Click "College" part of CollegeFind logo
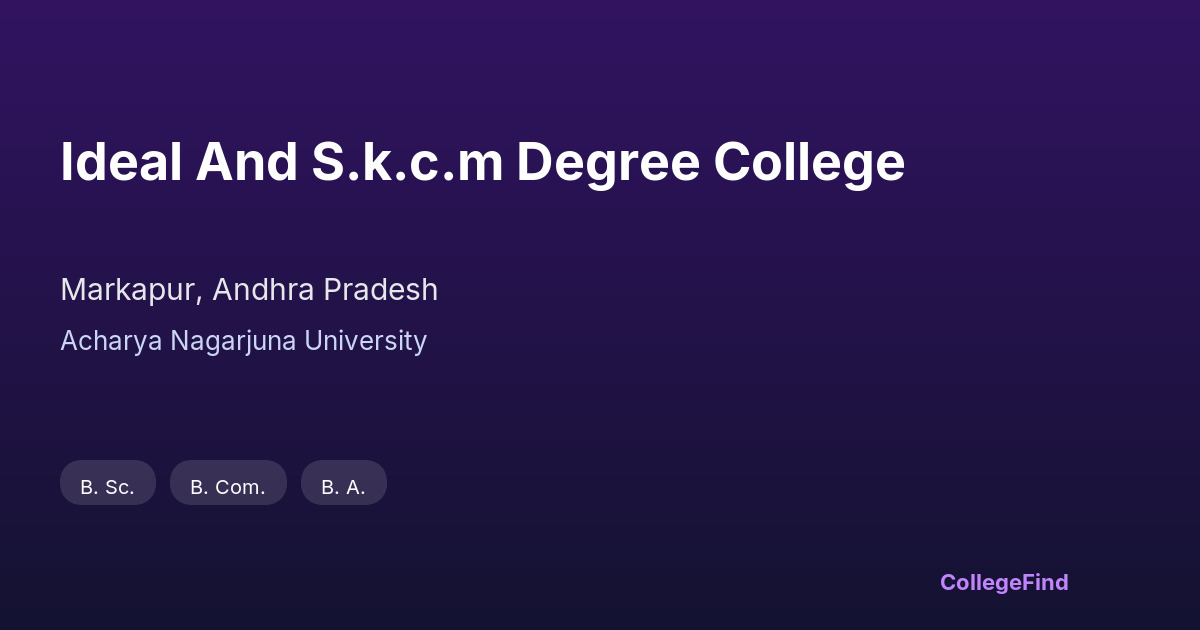Image resolution: width=1200 pixels, height=630 pixels. tap(982, 582)
